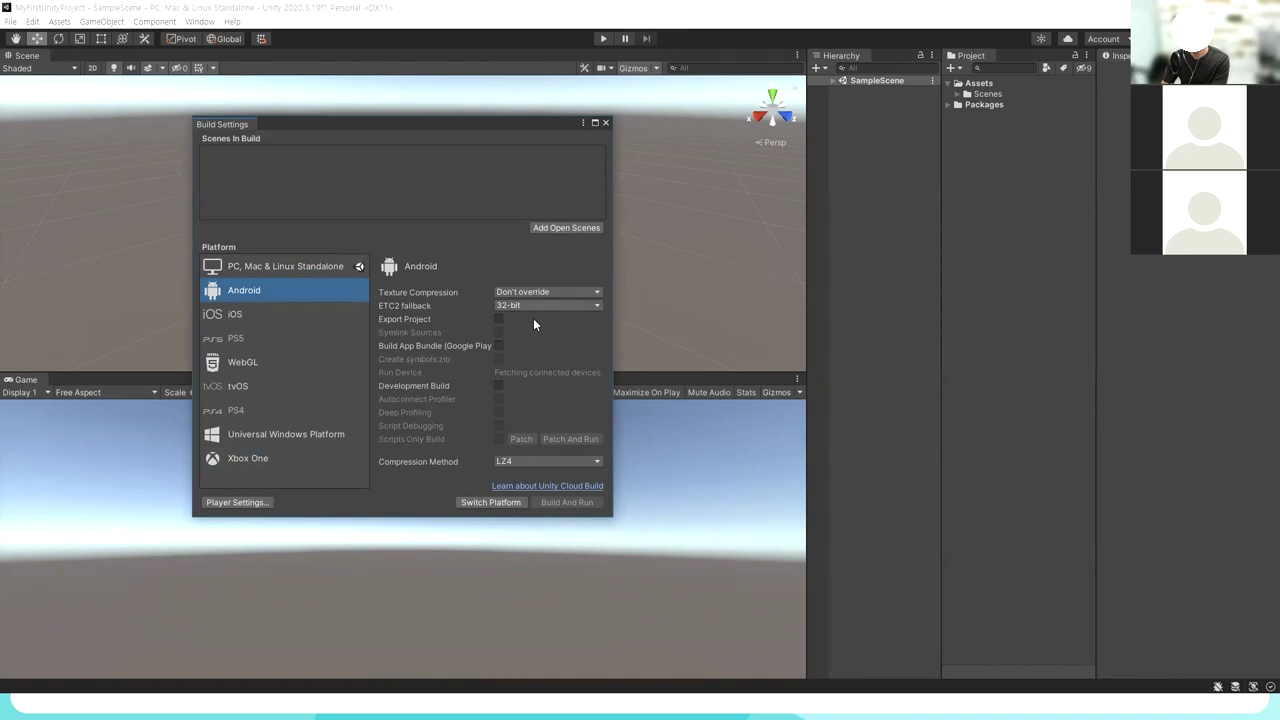This screenshot has width=1280, height=720.
Task: Select the WebGL platform
Action: tap(284, 362)
